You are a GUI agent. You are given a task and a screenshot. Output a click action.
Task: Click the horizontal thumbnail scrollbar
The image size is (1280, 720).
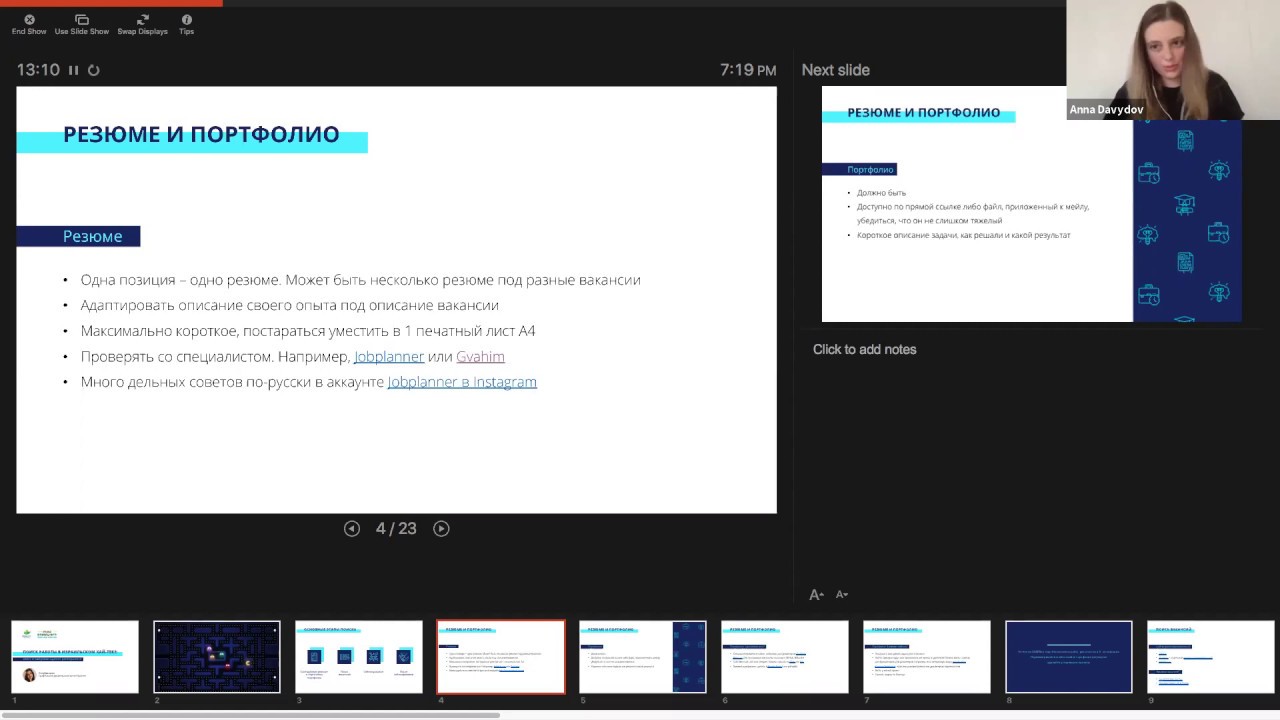[x=250, y=715]
